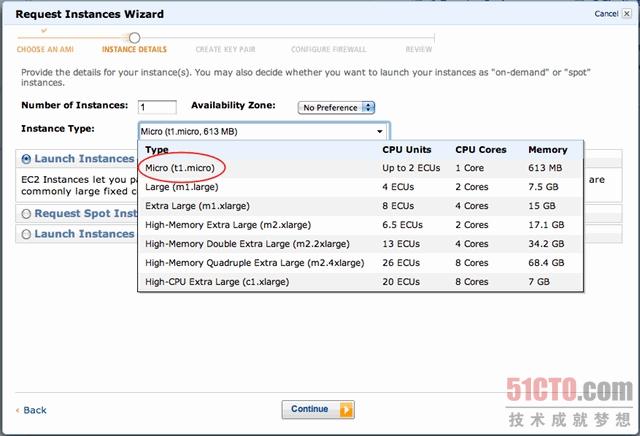Select the first Launch Instances radio button
640x436 pixels.
pos(26,159)
